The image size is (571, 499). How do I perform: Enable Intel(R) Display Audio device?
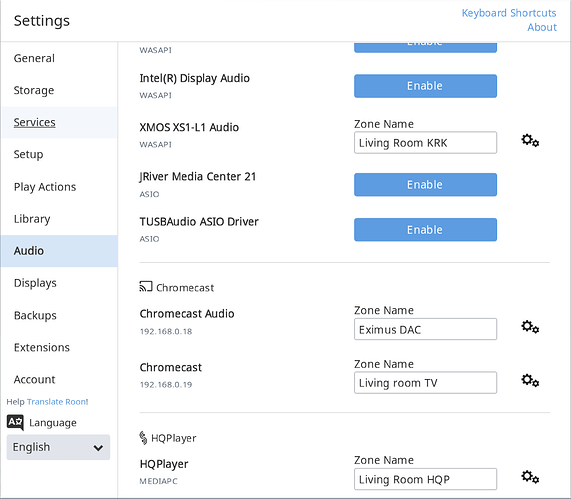coord(425,86)
